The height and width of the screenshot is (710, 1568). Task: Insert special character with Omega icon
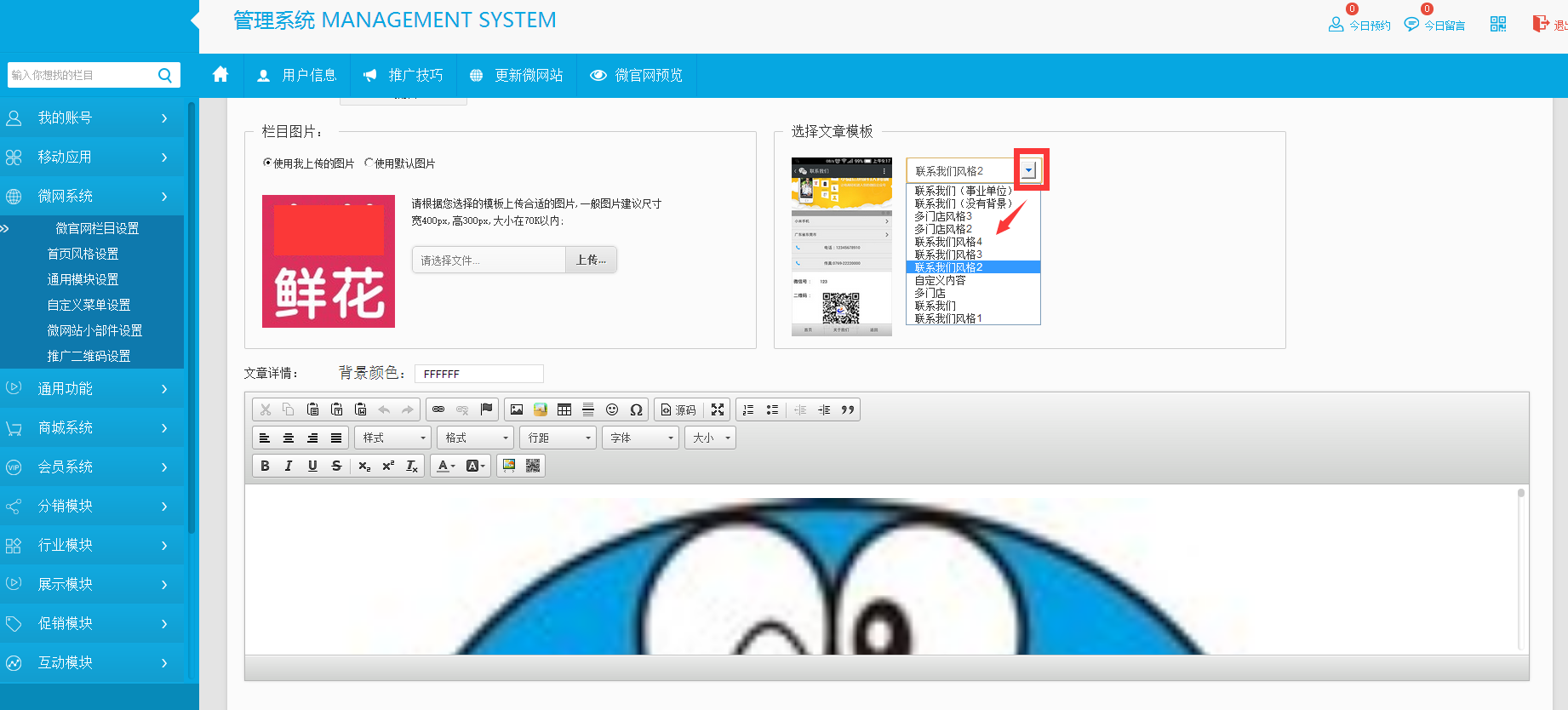pyautogui.click(x=636, y=409)
